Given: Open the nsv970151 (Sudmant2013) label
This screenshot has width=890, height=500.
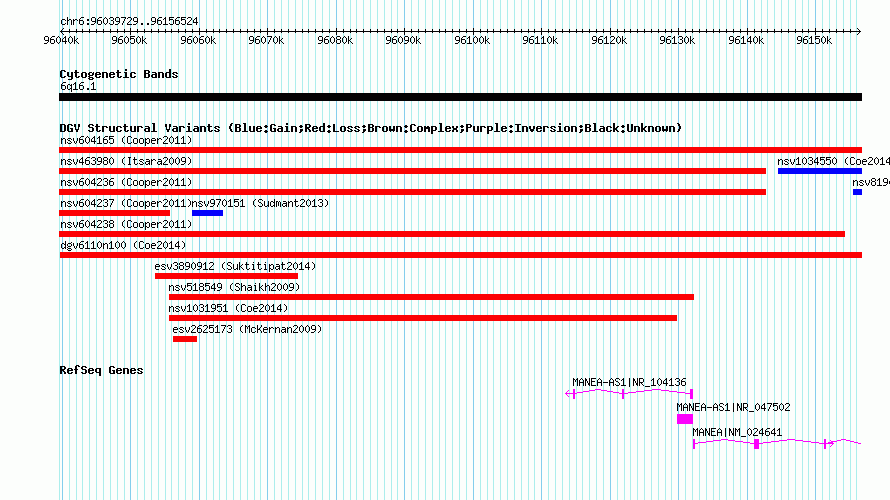Looking at the screenshot, I should click(x=260, y=203).
